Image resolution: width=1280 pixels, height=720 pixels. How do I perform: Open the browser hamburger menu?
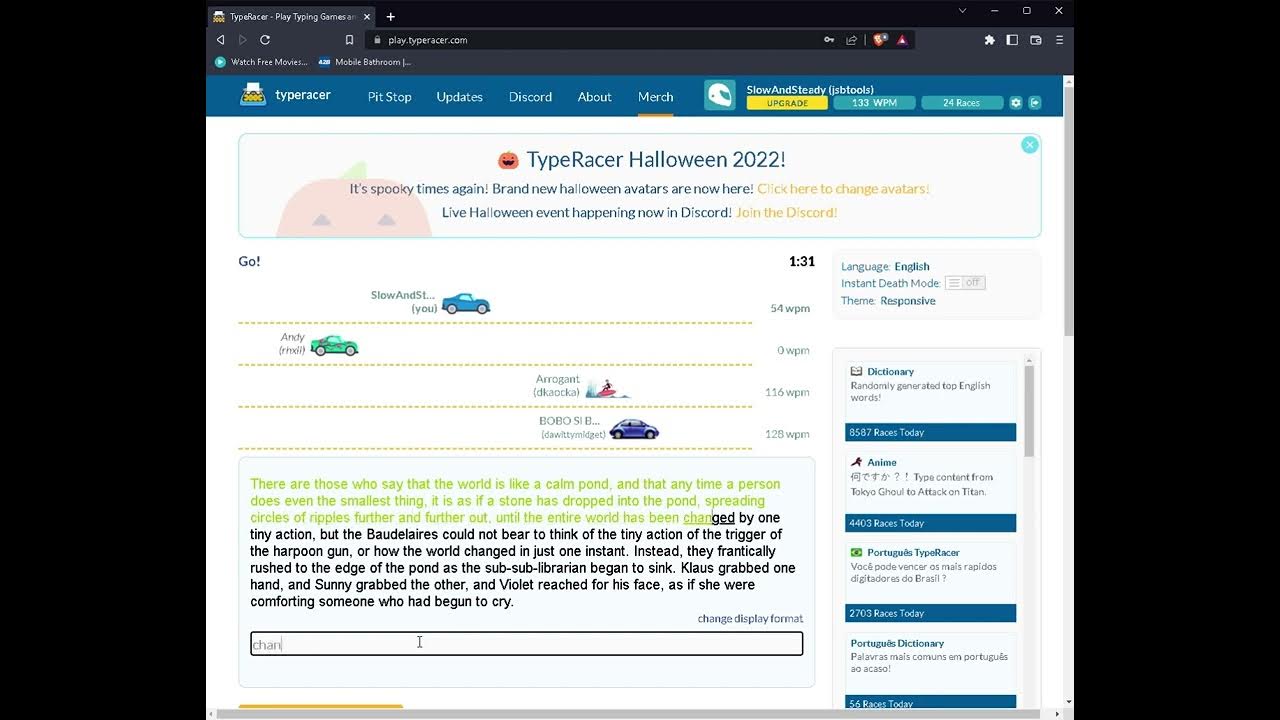pyautogui.click(x=1059, y=40)
